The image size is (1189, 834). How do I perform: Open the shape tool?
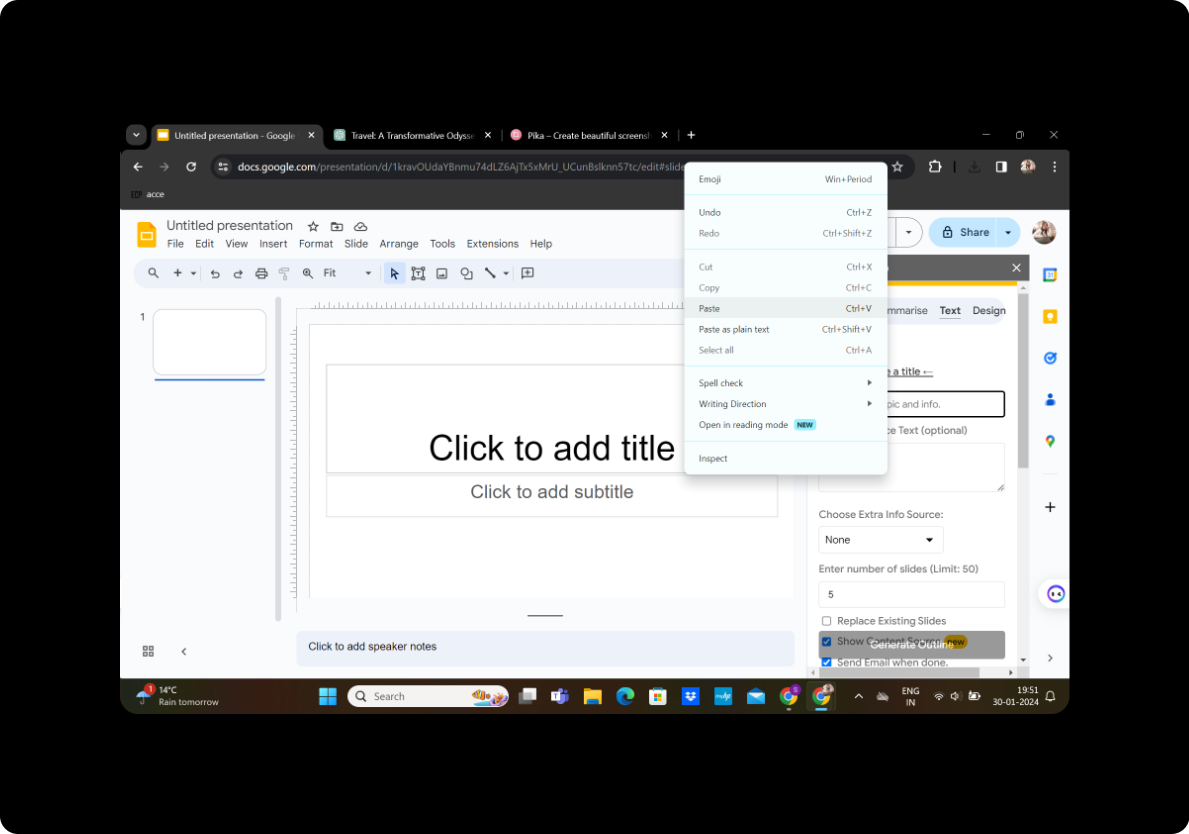coord(466,274)
